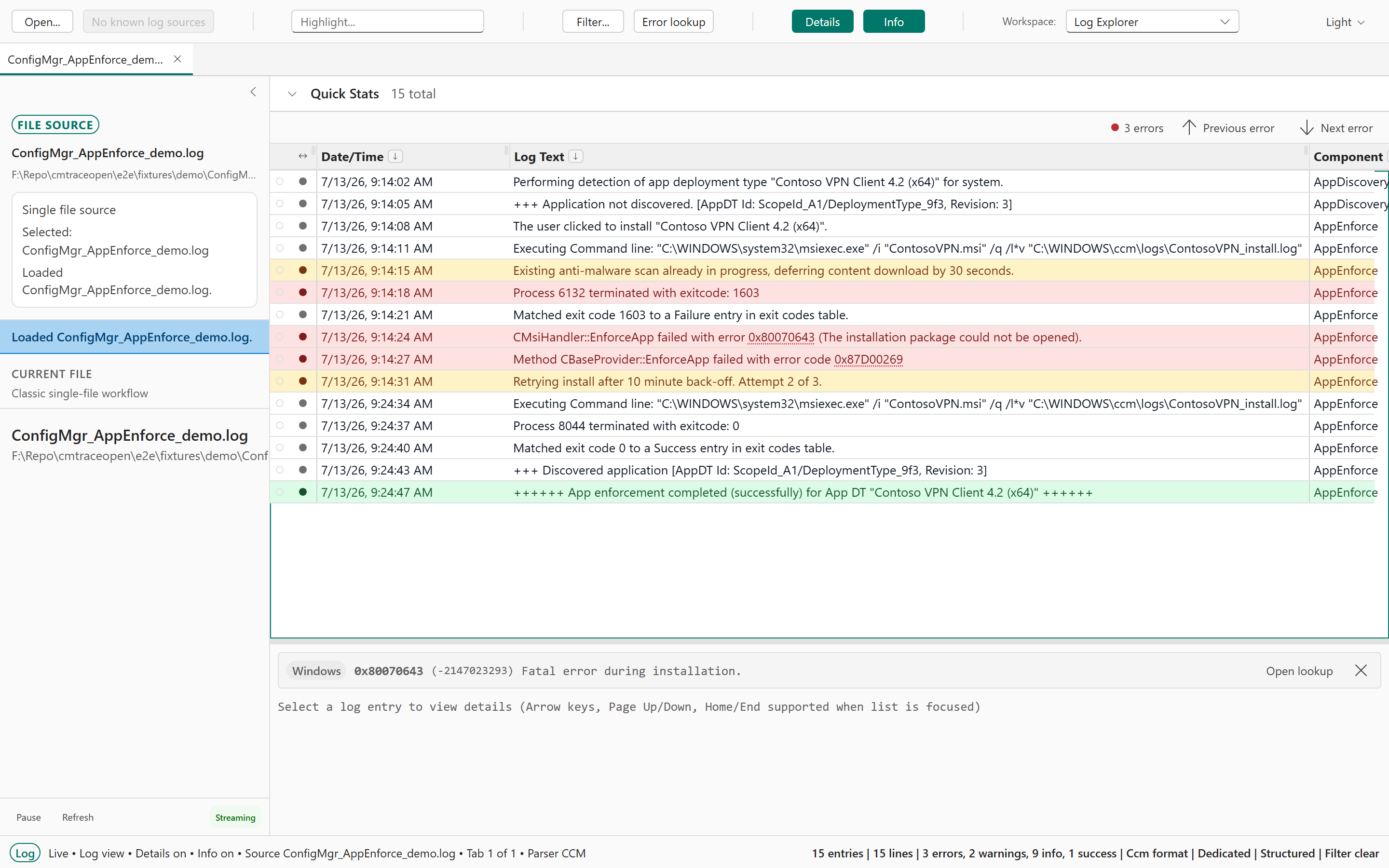This screenshot has height=868, width=1389.
Task: Pause the log streaming
Action: [29, 817]
